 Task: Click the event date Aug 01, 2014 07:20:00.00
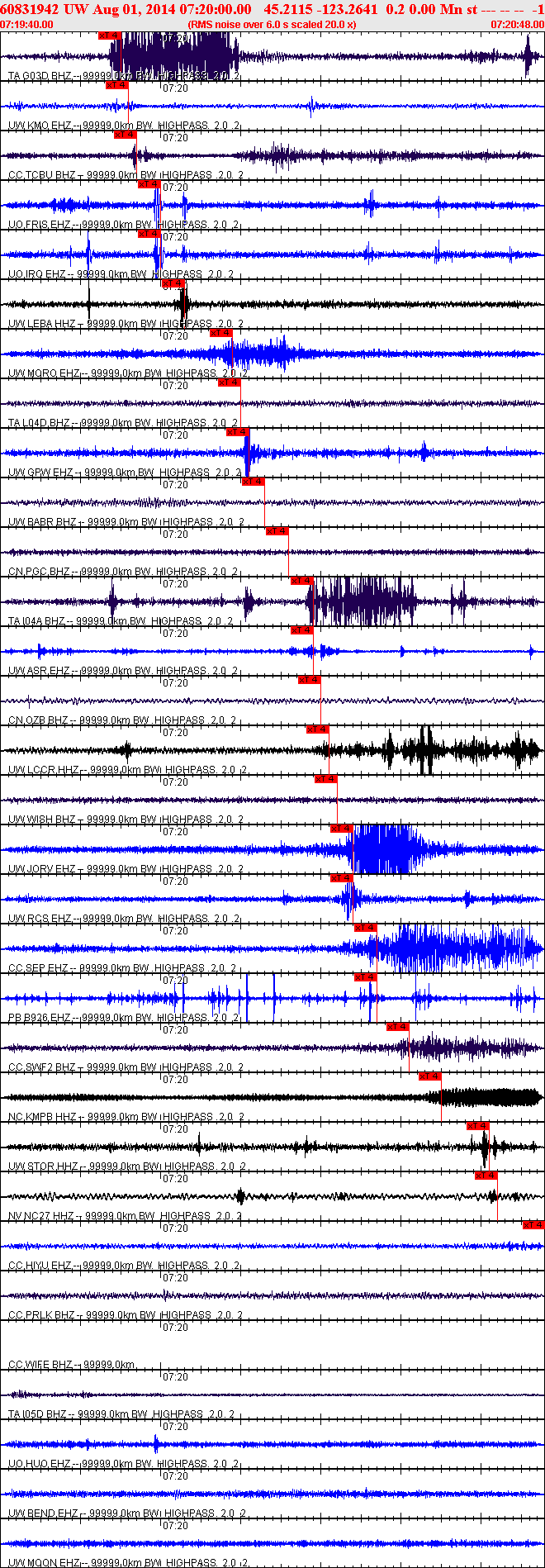coord(171,9)
